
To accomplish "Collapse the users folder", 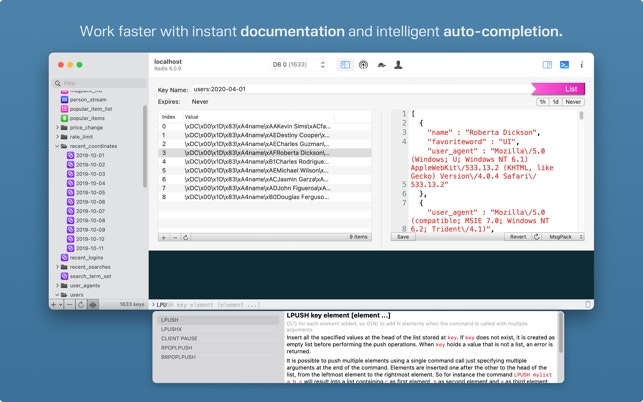I will pyautogui.click(x=57, y=295).
